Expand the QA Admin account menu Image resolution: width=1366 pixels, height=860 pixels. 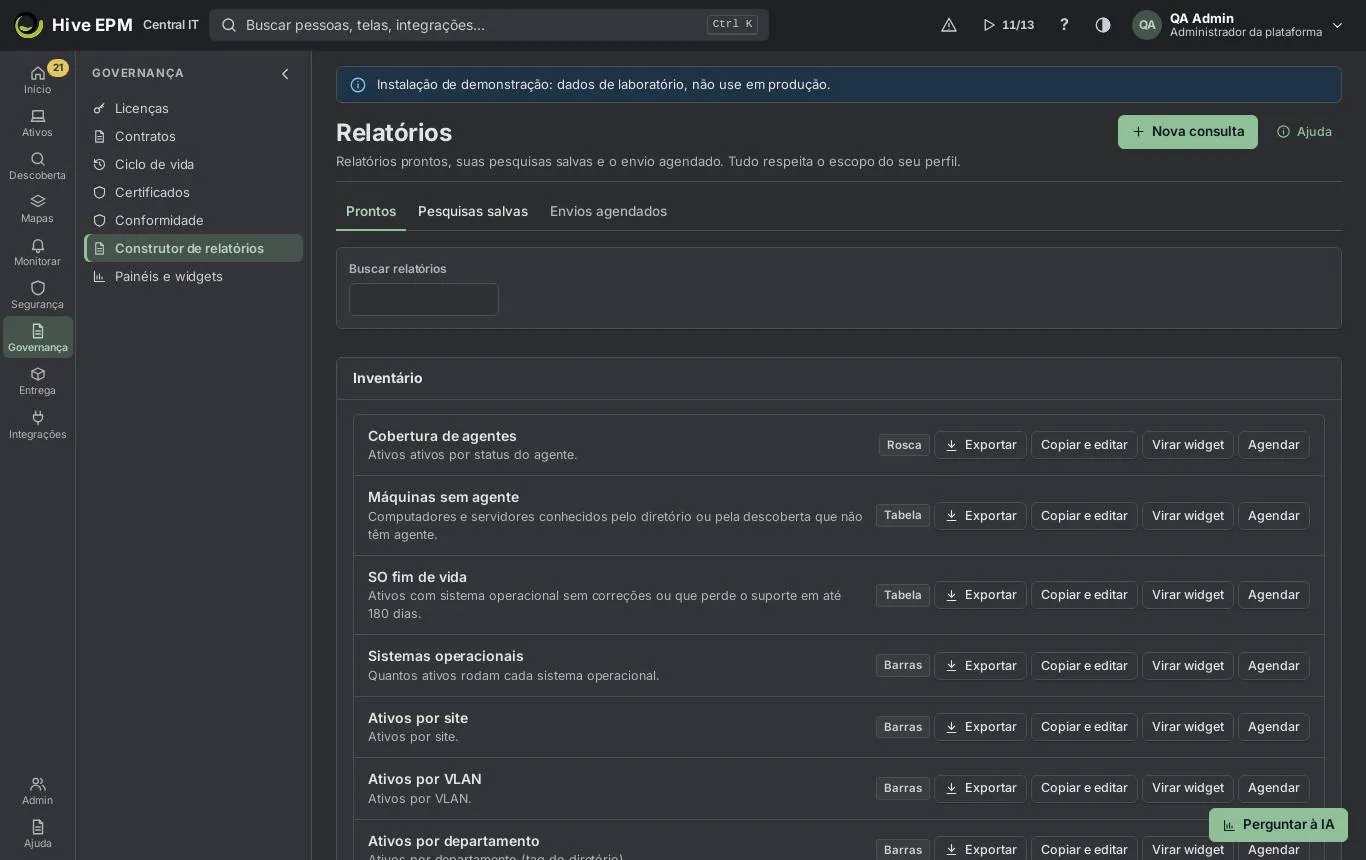tap(1238, 25)
